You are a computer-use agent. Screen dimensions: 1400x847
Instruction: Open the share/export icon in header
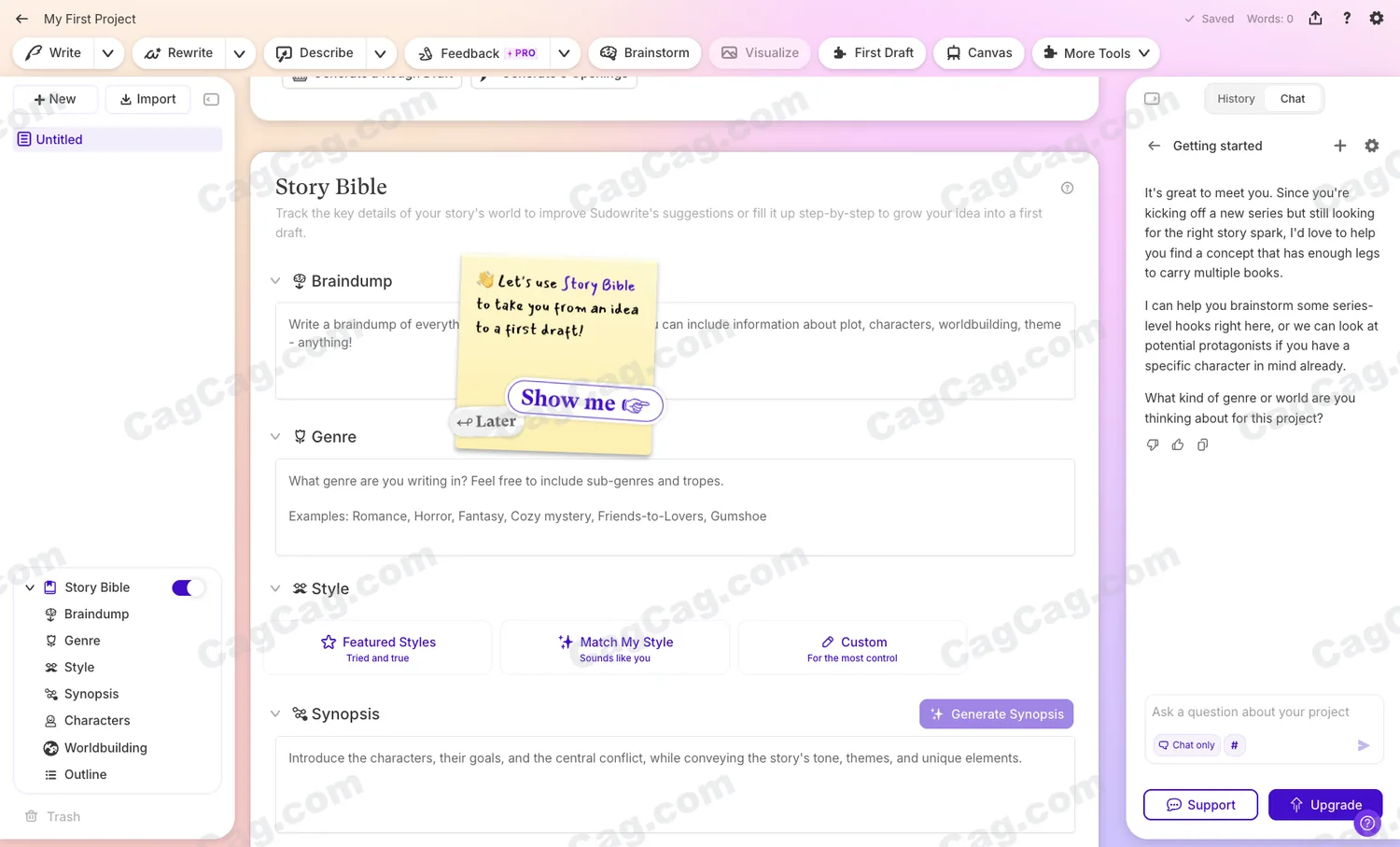coord(1315,19)
